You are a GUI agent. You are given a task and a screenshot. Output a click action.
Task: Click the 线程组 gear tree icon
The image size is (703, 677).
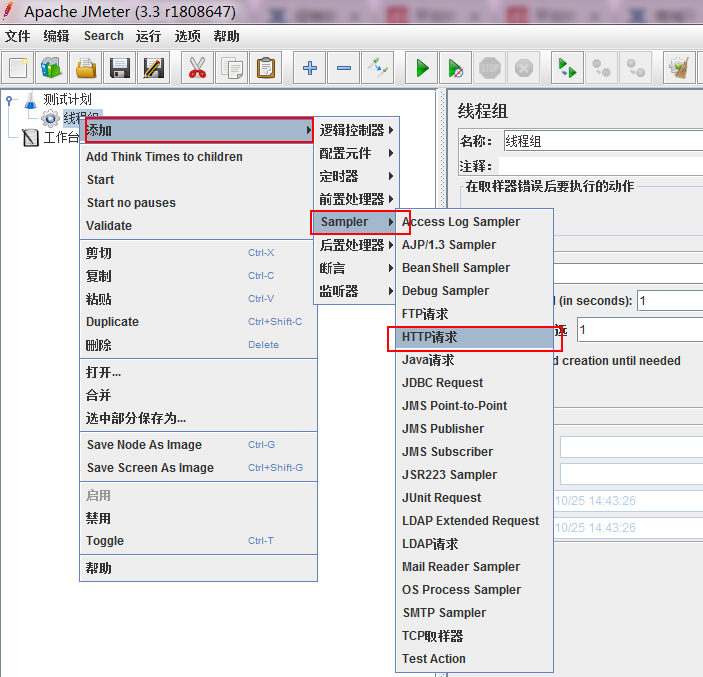pyautogui.click(x=50, y=118)
